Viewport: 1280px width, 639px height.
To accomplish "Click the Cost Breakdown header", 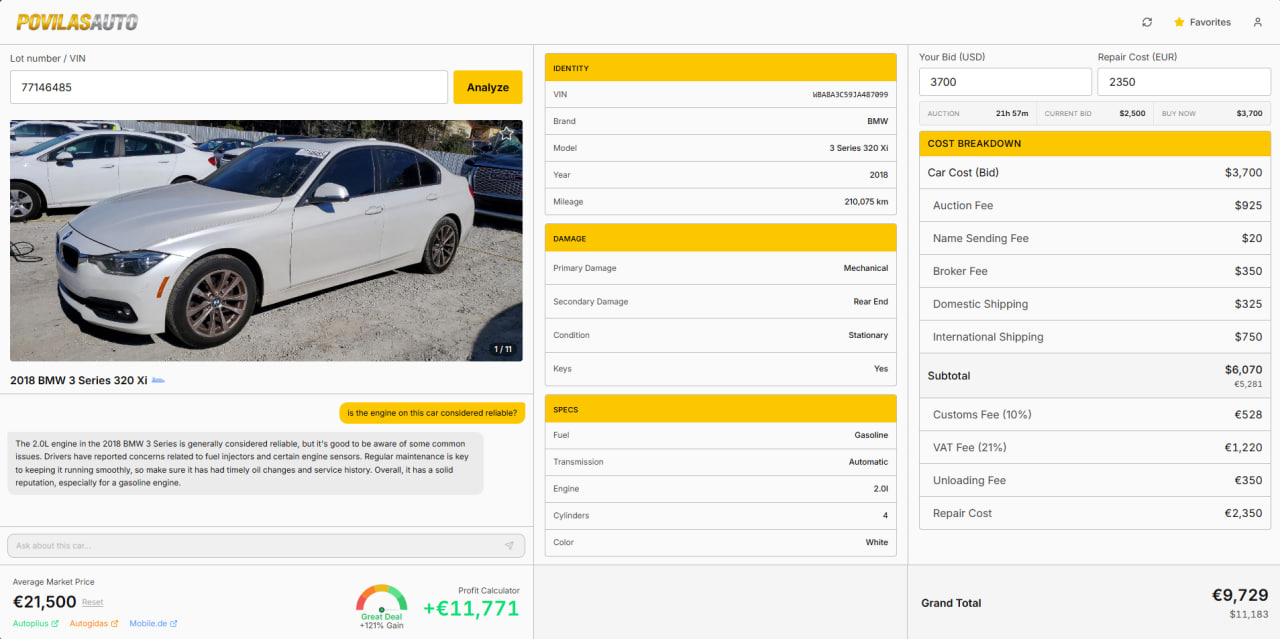I will point(1095,143).
